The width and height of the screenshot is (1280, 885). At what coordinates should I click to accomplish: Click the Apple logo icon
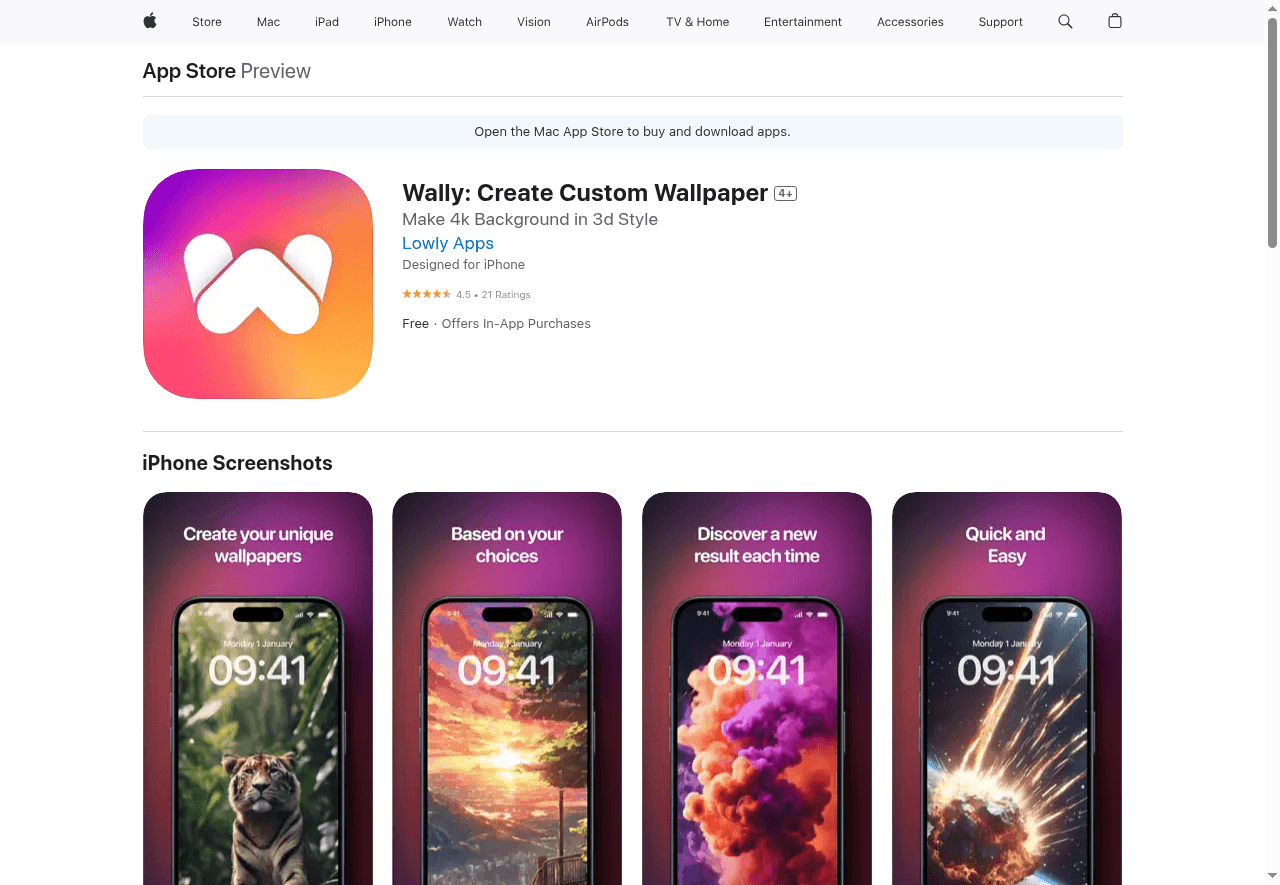[x=150, y=21]
